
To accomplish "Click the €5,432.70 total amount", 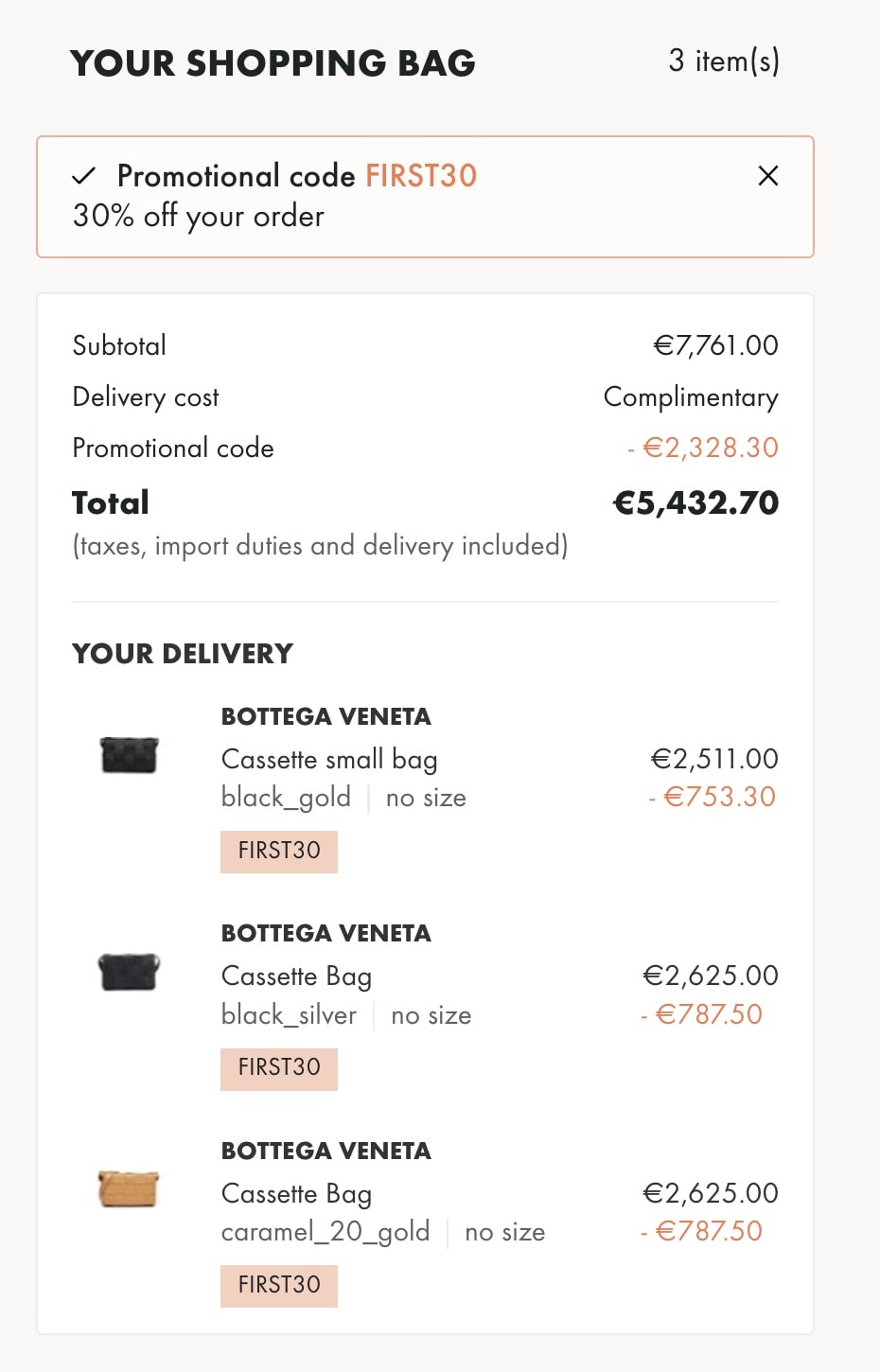I will coord(695,502).
